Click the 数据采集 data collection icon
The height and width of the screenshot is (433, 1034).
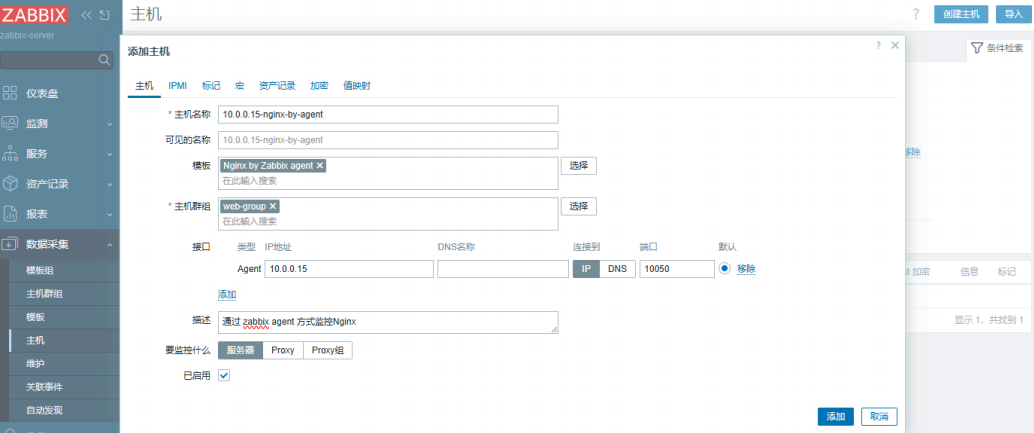click(10, 244)
